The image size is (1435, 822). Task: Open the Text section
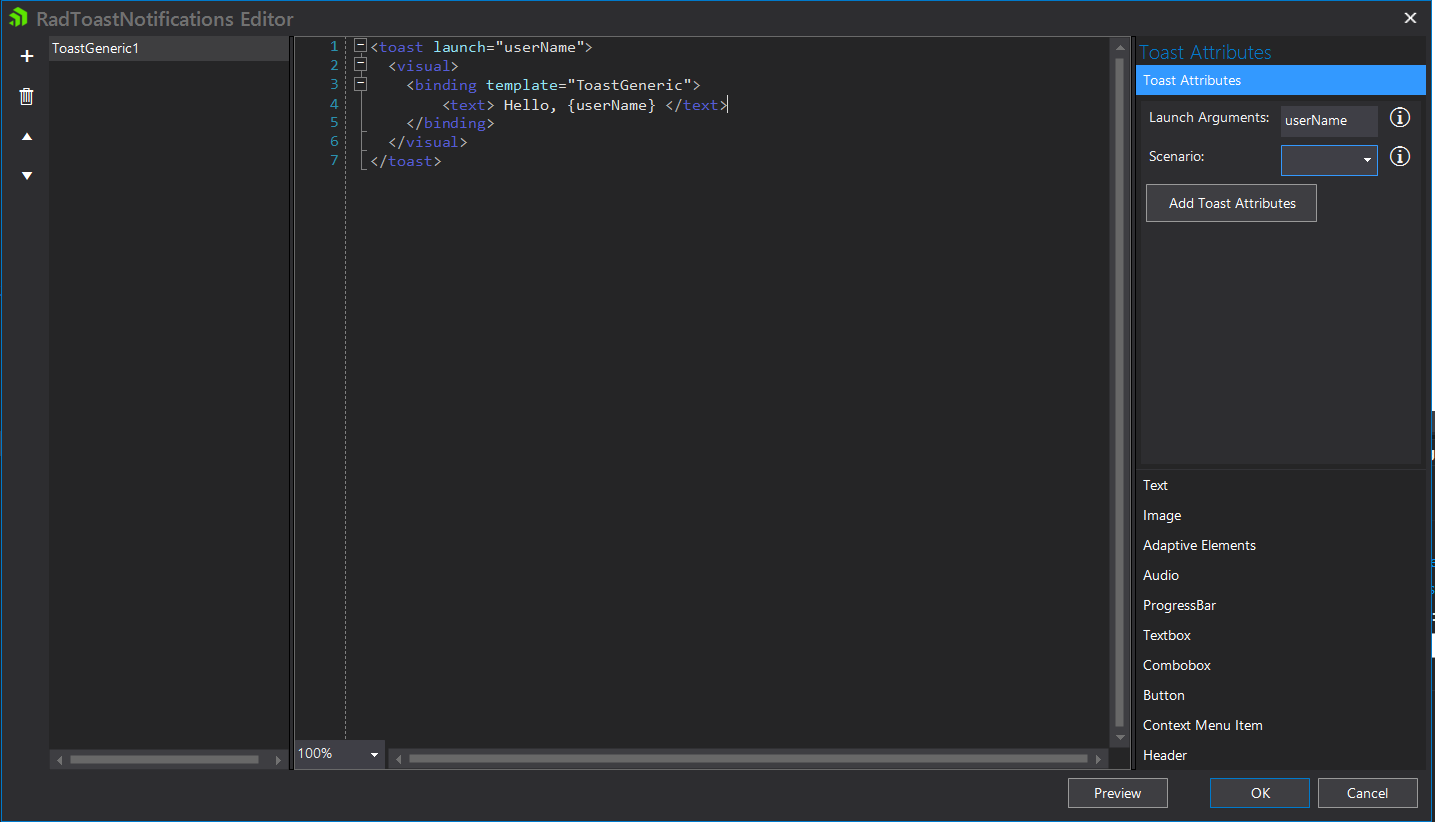[1281, 485]
